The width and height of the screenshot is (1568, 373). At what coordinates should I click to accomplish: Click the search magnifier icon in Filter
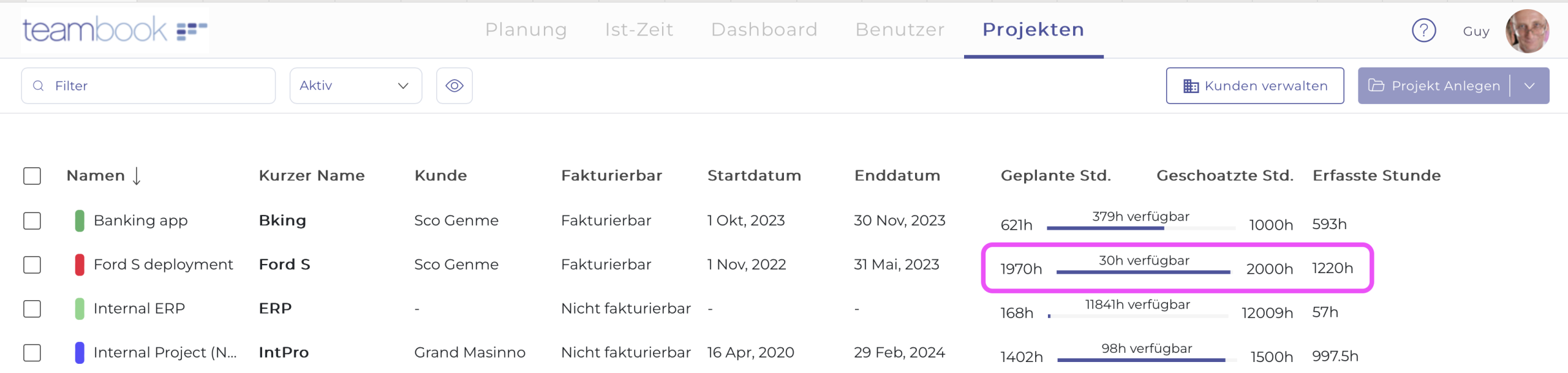point(39,86)
